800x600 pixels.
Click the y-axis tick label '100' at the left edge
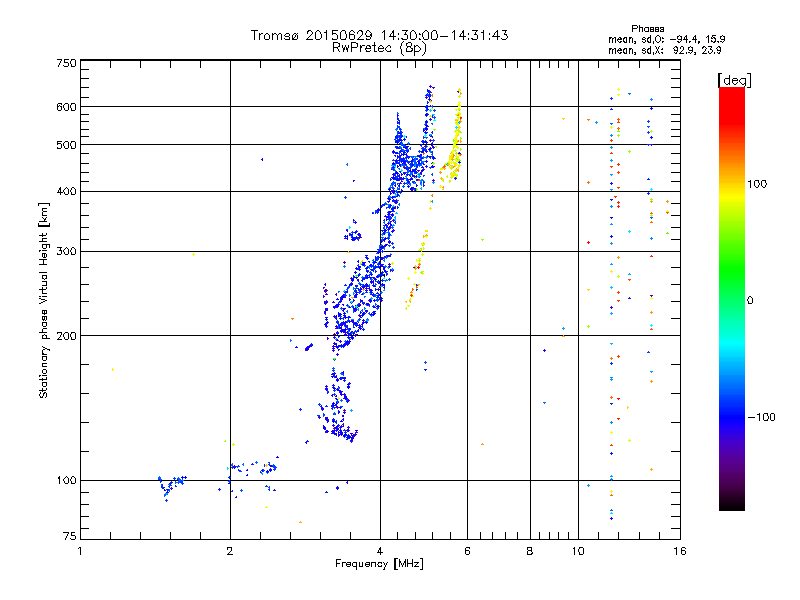click(x=66, y=481)
